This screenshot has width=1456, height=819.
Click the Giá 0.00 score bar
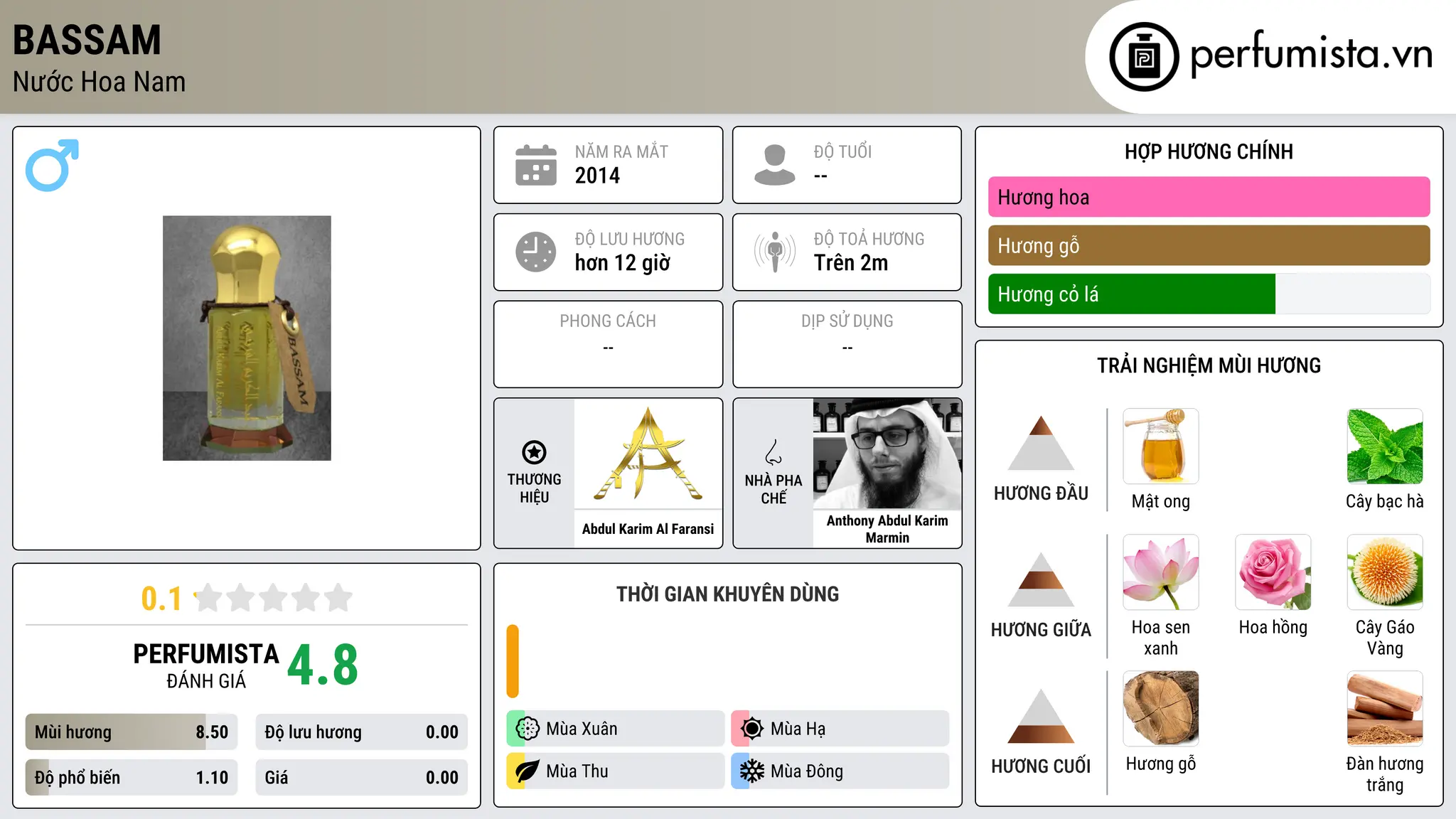click(x=362, y=778)
